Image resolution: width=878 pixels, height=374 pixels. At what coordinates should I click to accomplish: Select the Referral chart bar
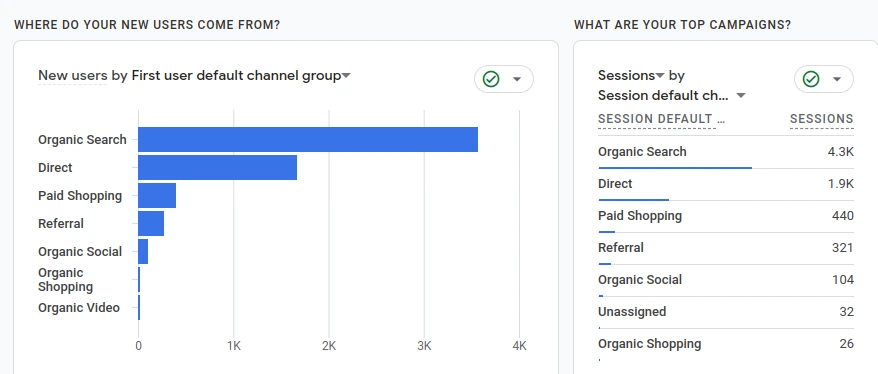coord(151,223)
